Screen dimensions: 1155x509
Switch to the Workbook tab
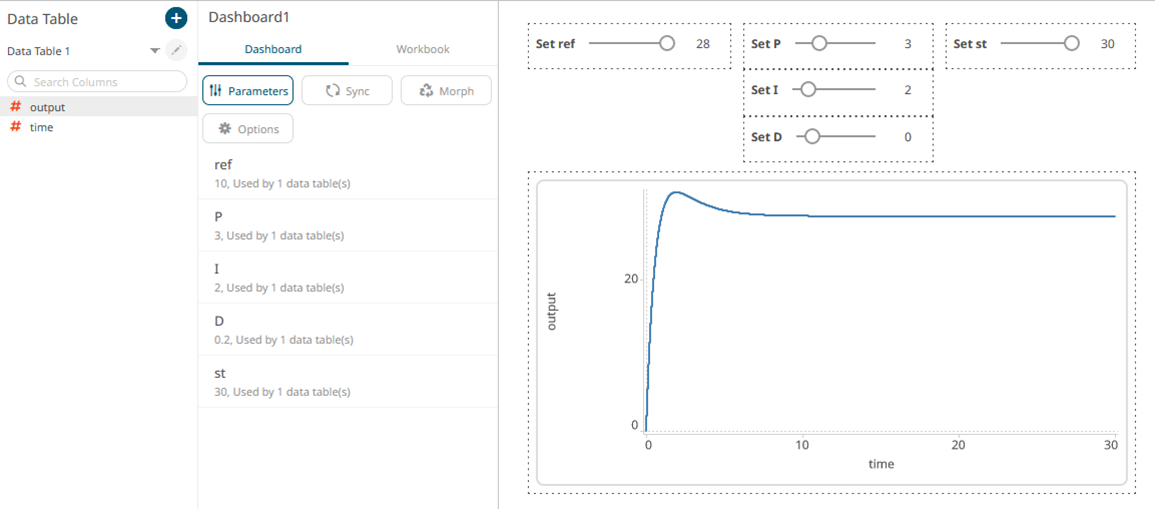coord(422,49)
